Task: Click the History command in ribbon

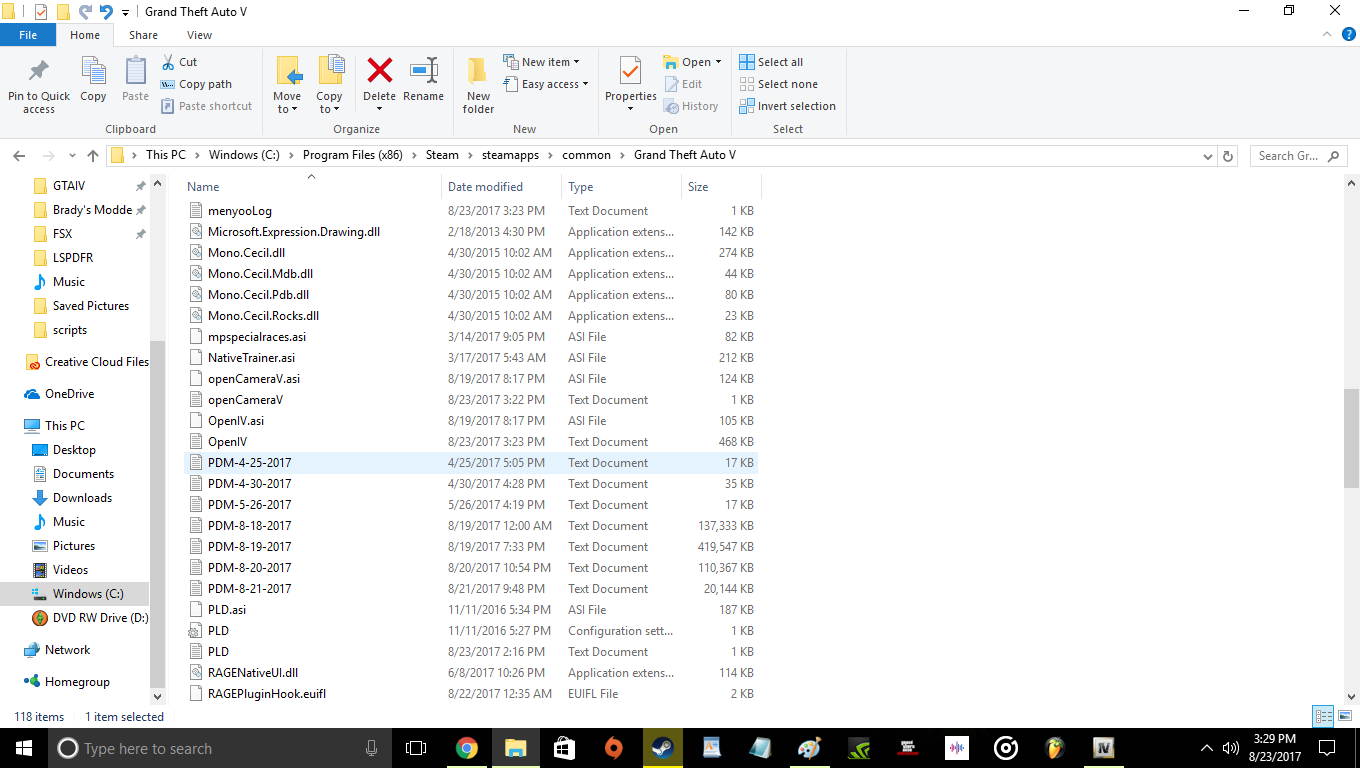Action: click(x=691, y=106)
